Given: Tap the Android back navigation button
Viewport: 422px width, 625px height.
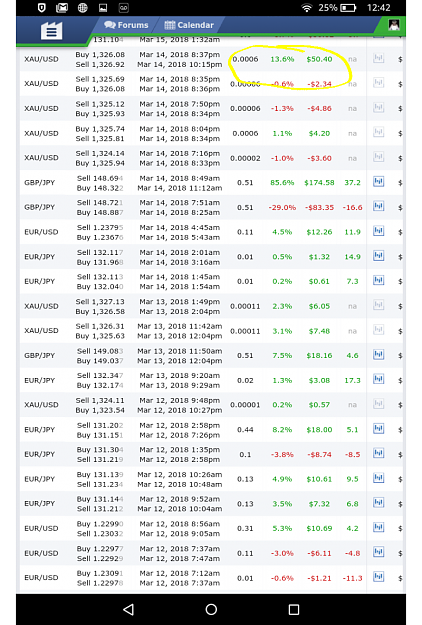Looking at the screenshot, I should [x=128, y=609].
